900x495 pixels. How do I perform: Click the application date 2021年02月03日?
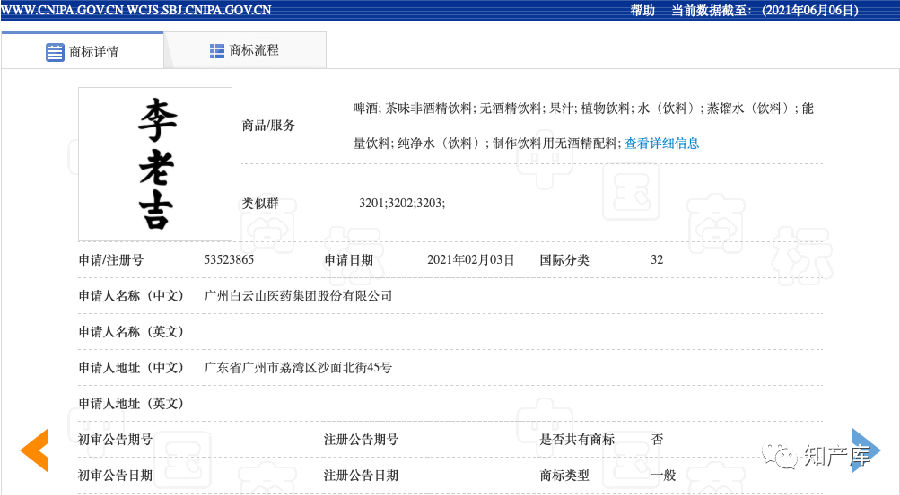(470, 260)
